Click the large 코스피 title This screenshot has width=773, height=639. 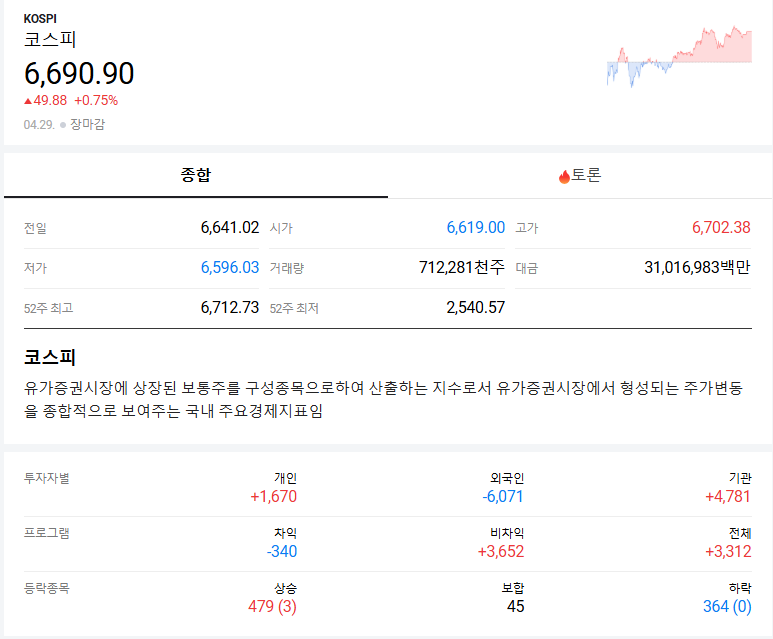[50, 39]
